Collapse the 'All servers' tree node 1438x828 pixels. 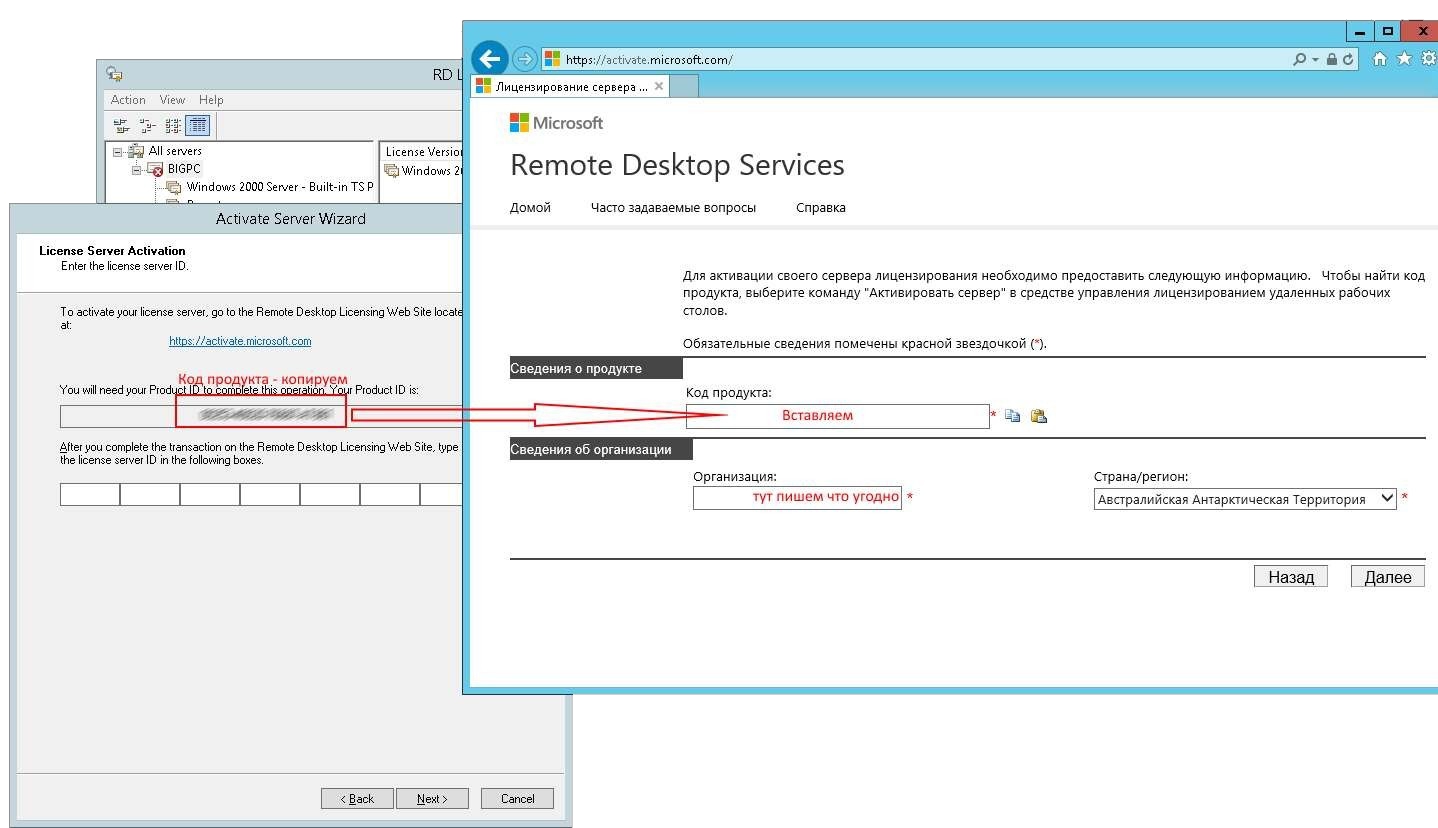point(117,152)
